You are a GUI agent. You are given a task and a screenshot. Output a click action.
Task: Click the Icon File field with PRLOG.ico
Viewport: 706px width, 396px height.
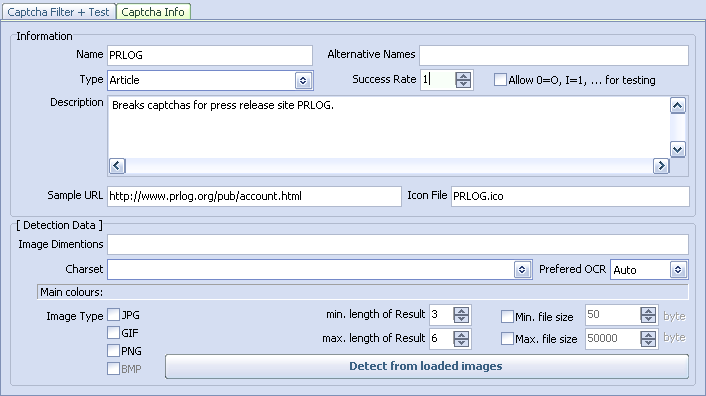570,197
